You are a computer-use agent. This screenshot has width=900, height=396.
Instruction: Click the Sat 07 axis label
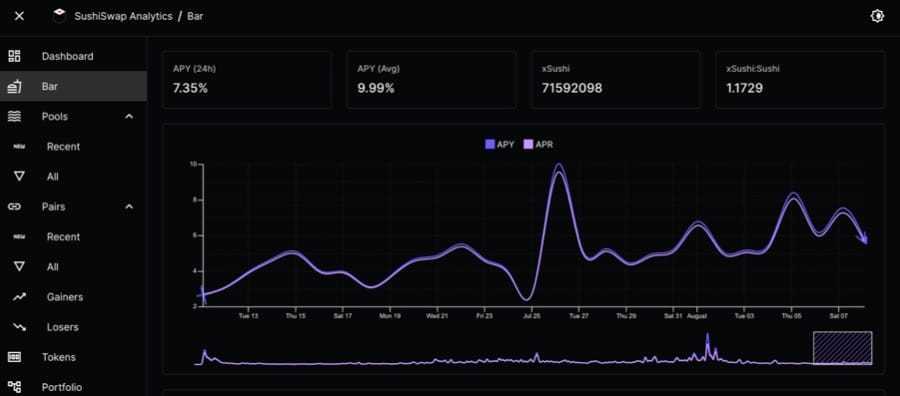click(839, 316)
